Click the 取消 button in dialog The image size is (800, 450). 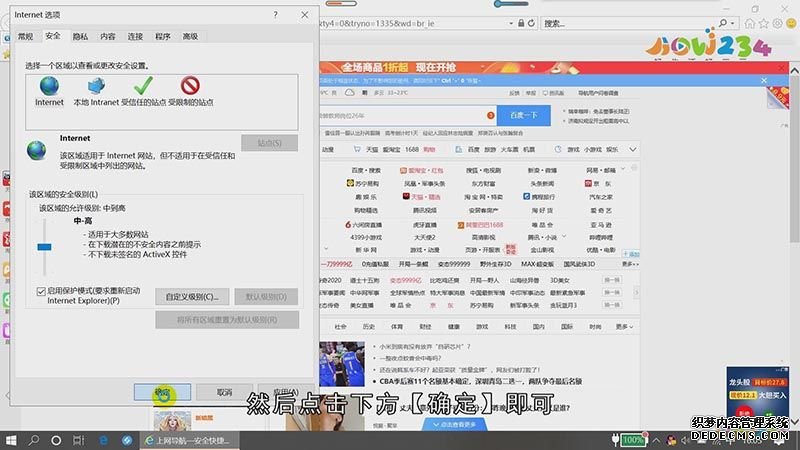(224, 392)
